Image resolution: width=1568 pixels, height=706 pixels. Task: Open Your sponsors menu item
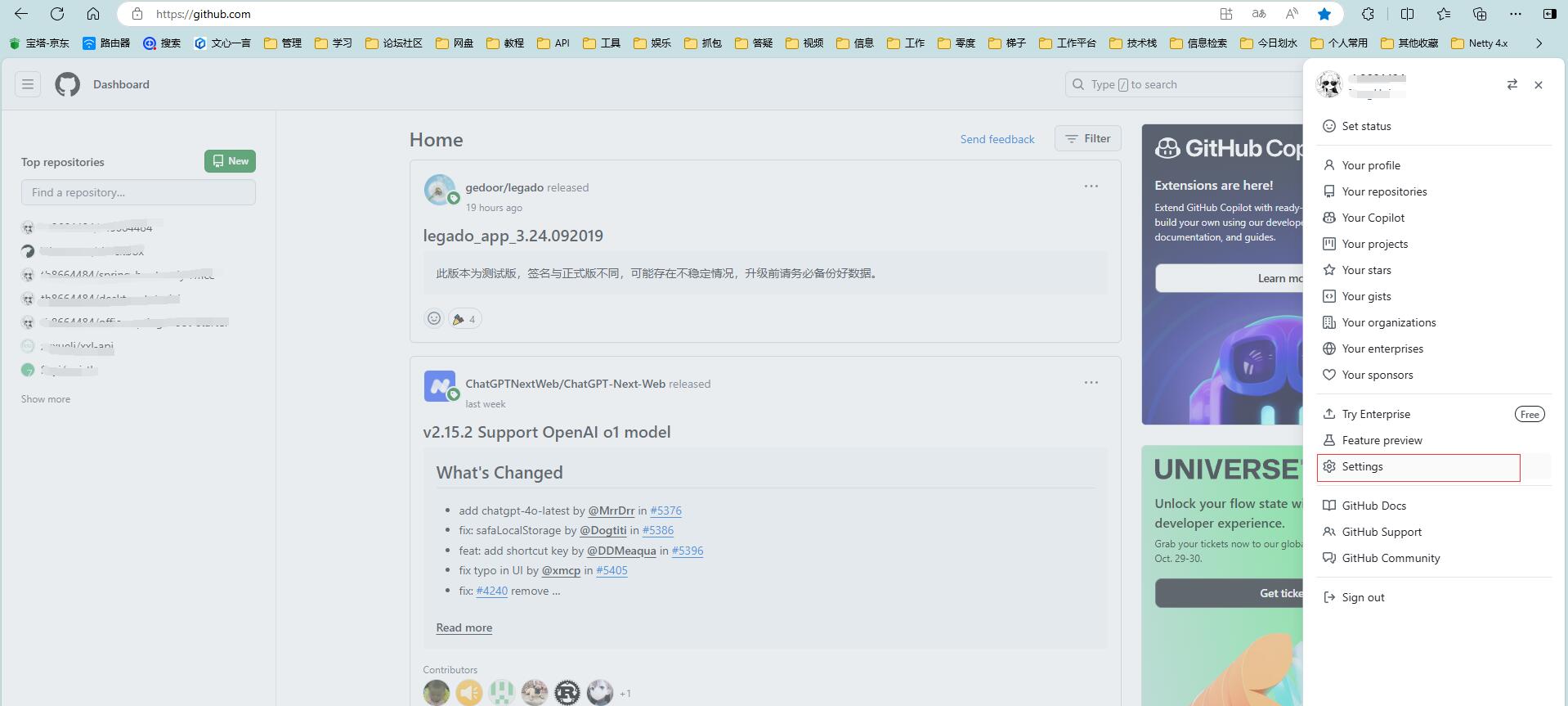click(1435, 375)
